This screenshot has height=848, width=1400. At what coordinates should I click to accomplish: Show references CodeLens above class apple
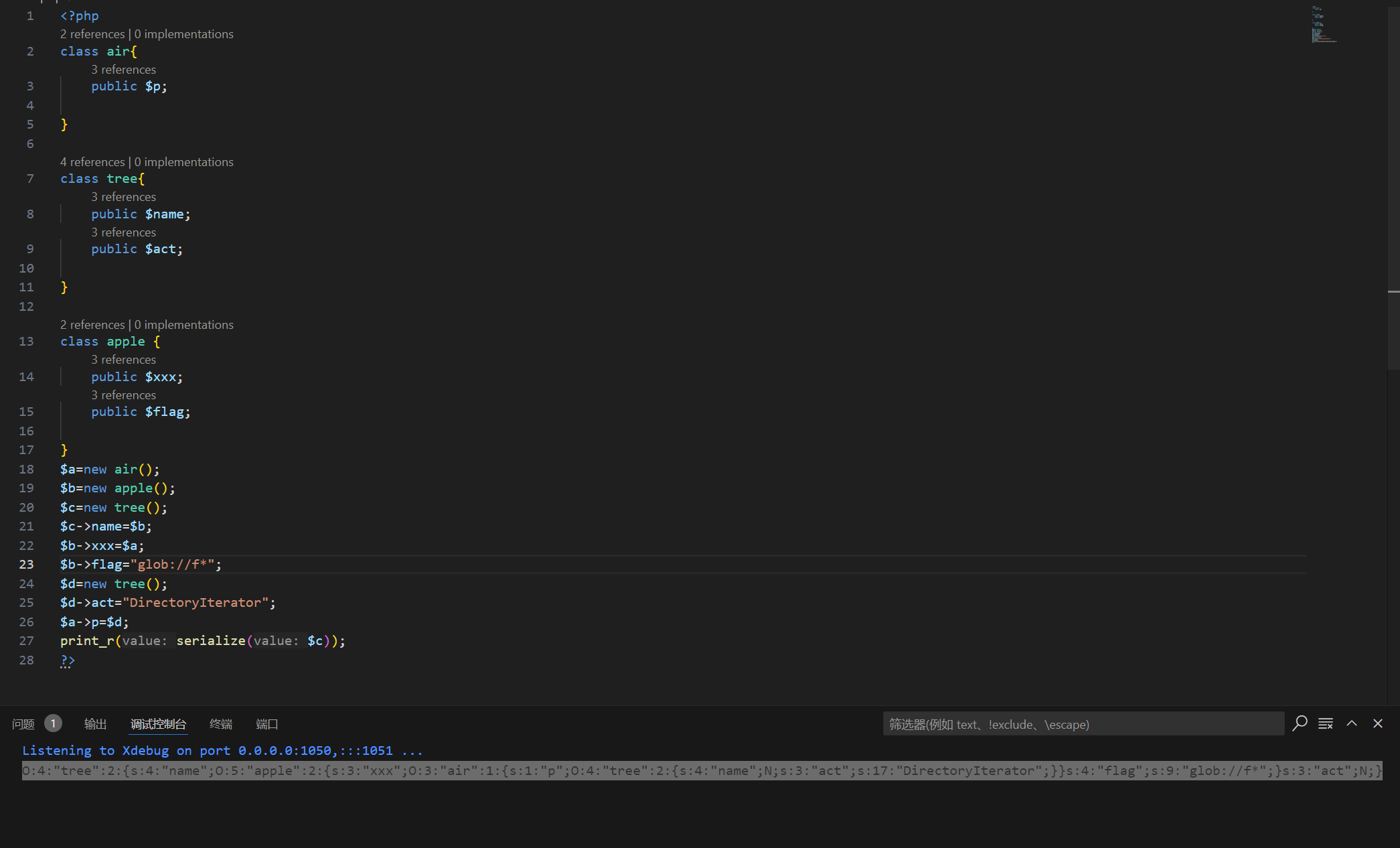[x=92, y=325]
